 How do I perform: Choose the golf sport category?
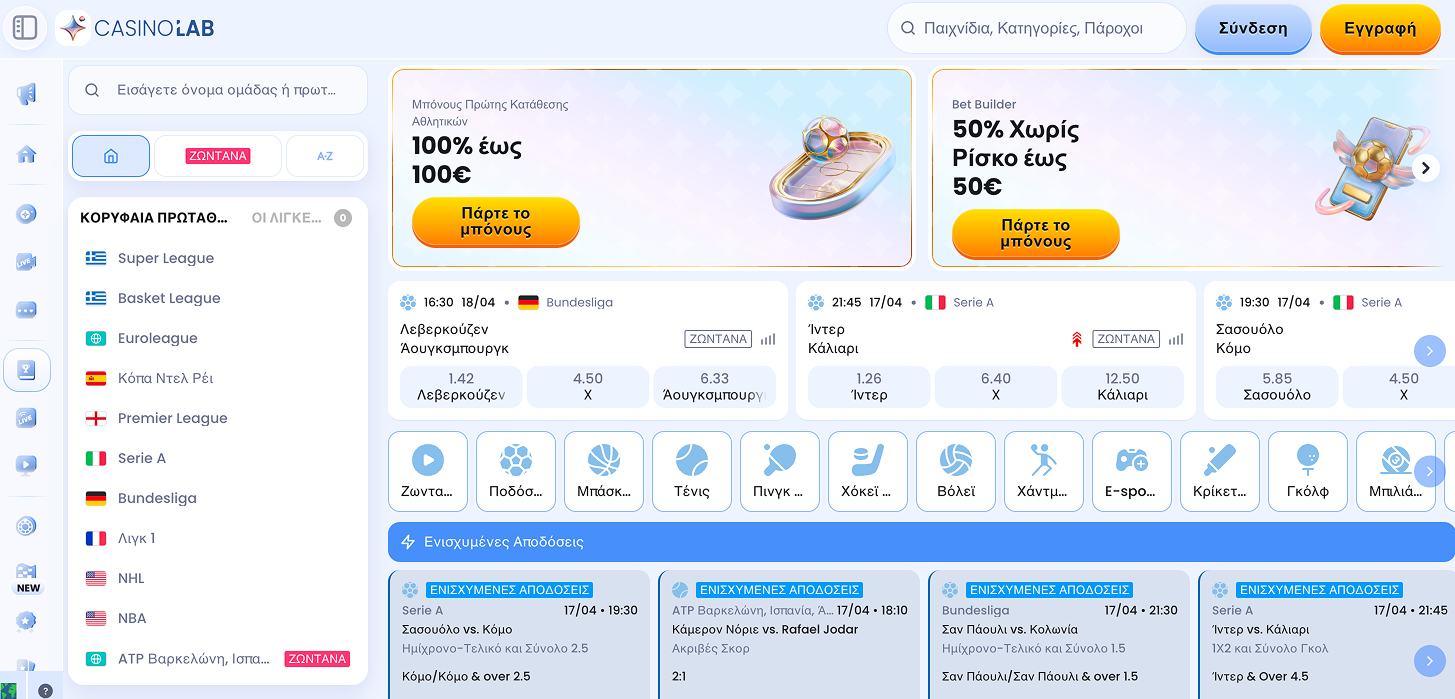coord(1308,471)
